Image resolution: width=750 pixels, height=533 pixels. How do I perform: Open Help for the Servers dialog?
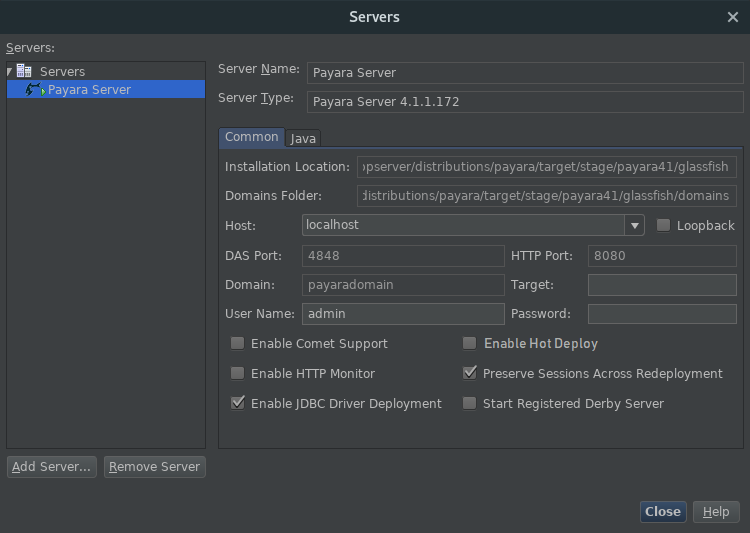tap(716, 512)
